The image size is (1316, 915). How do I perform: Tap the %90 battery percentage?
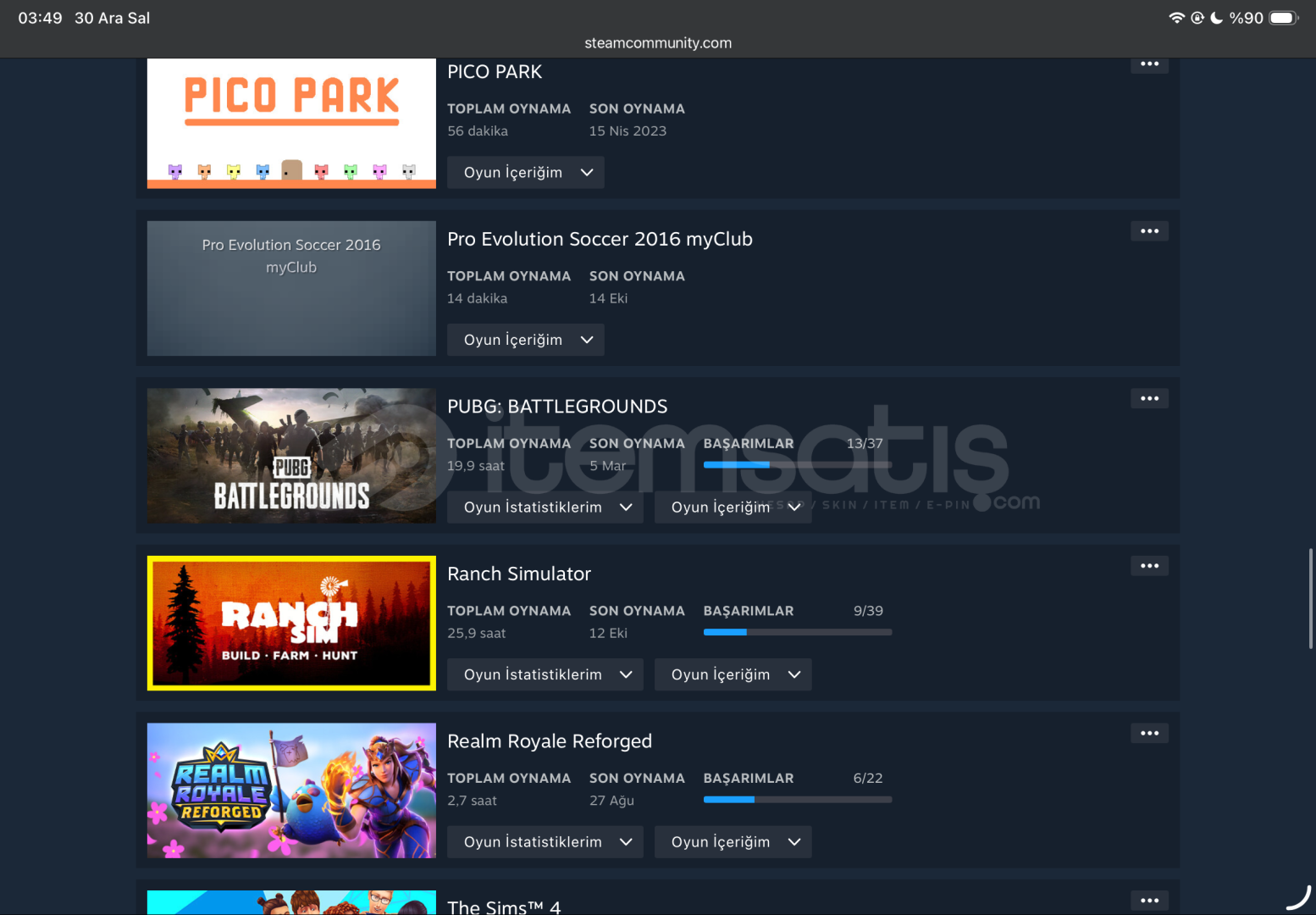point(1246,18)
